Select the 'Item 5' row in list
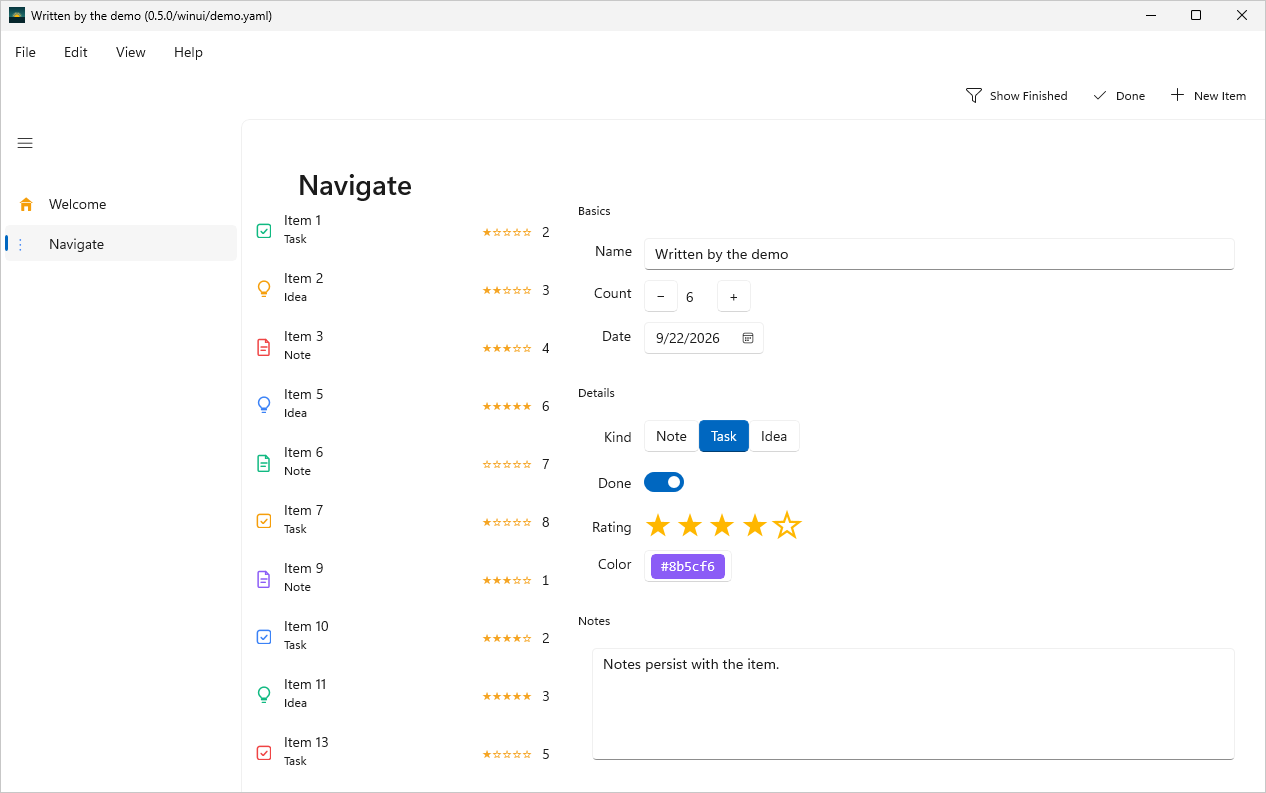 click(x=403, y=403)
